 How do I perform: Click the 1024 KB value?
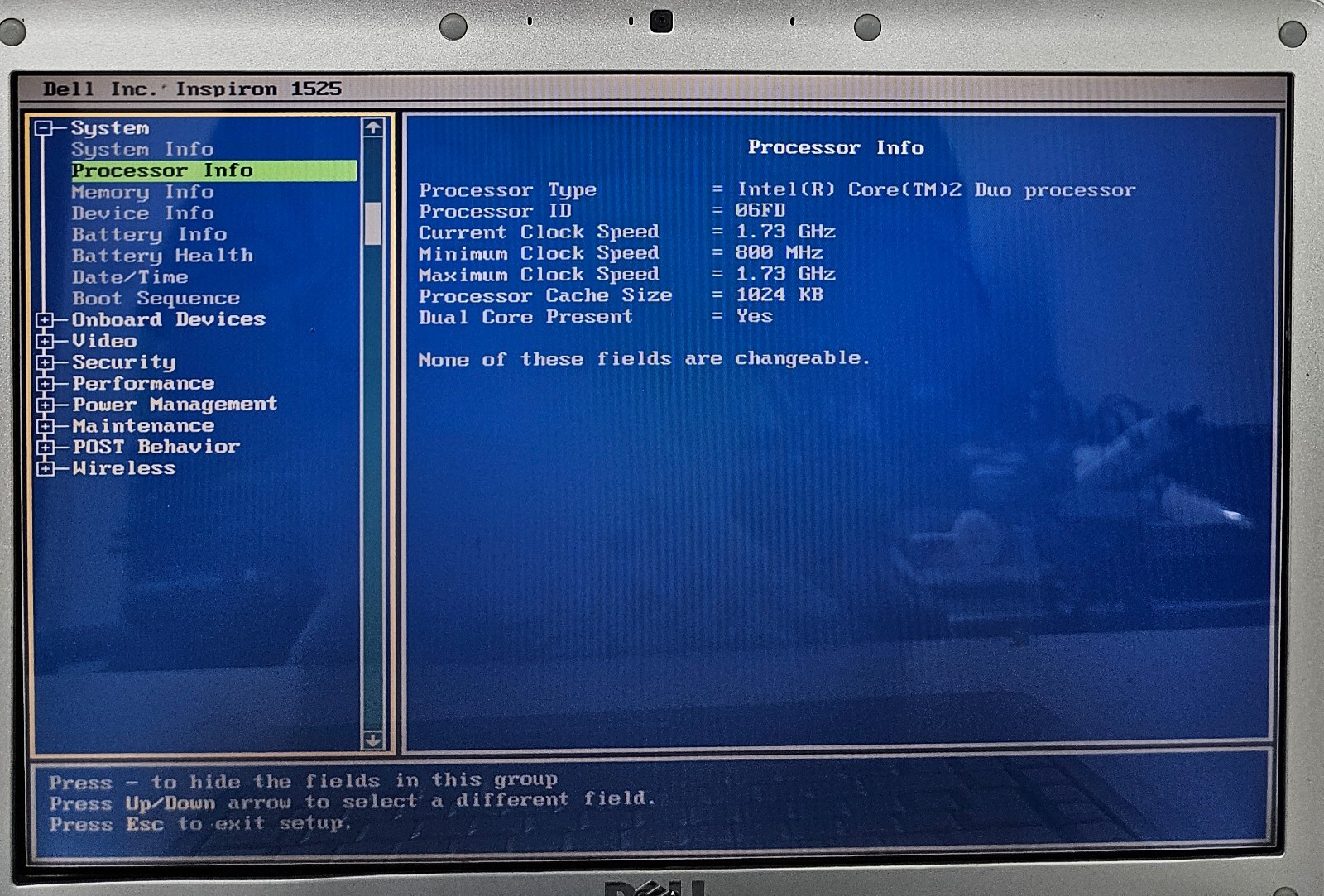[780, 295]
